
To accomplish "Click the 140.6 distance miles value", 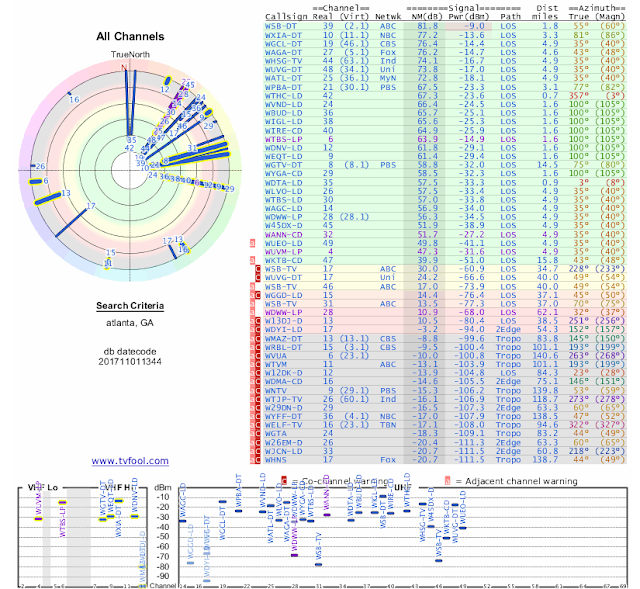I will click(x=545, y=356).
